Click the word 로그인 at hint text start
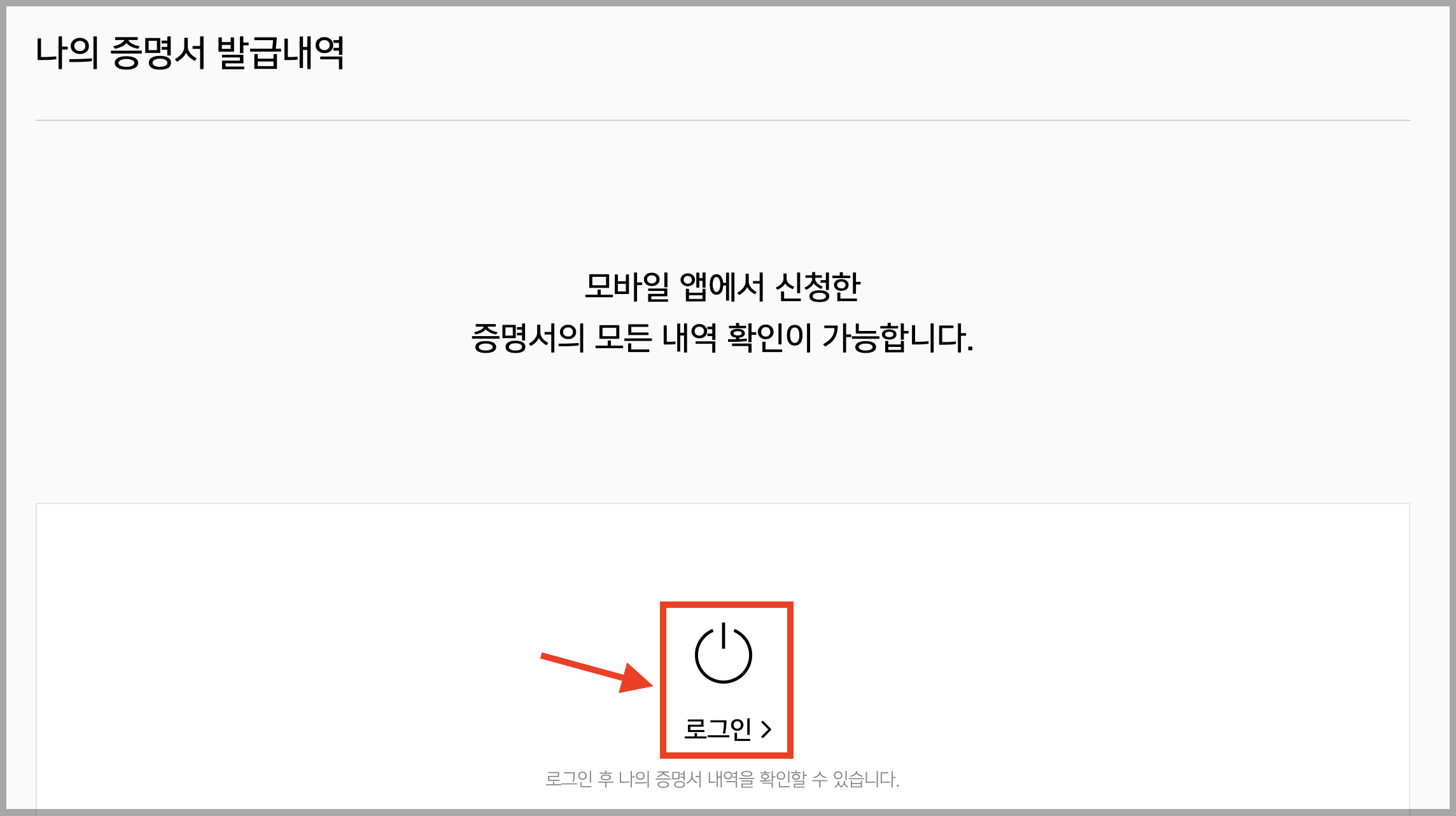Image resolution: width=1456 pixels, height=816 pixels. pyautogui.click(x=569, y=779)
